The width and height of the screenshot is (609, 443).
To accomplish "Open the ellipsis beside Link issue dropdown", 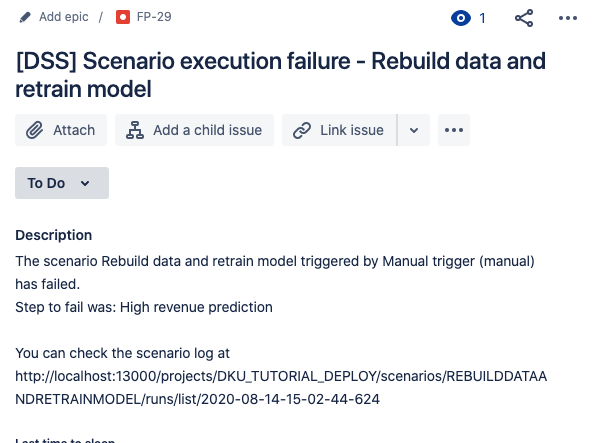I will coord(454,130).
